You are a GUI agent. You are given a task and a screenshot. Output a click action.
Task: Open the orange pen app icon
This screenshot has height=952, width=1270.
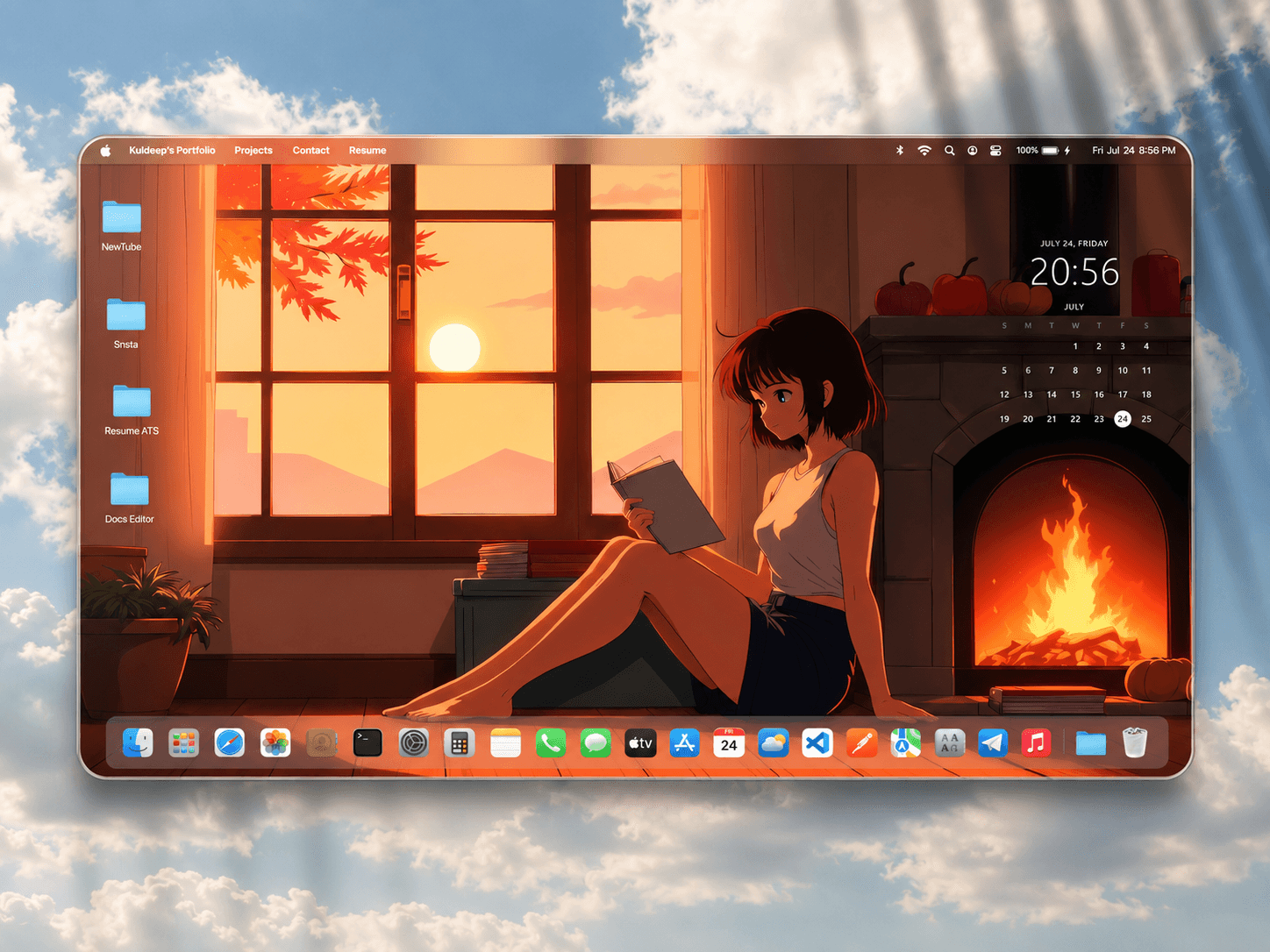pos(861,743)
